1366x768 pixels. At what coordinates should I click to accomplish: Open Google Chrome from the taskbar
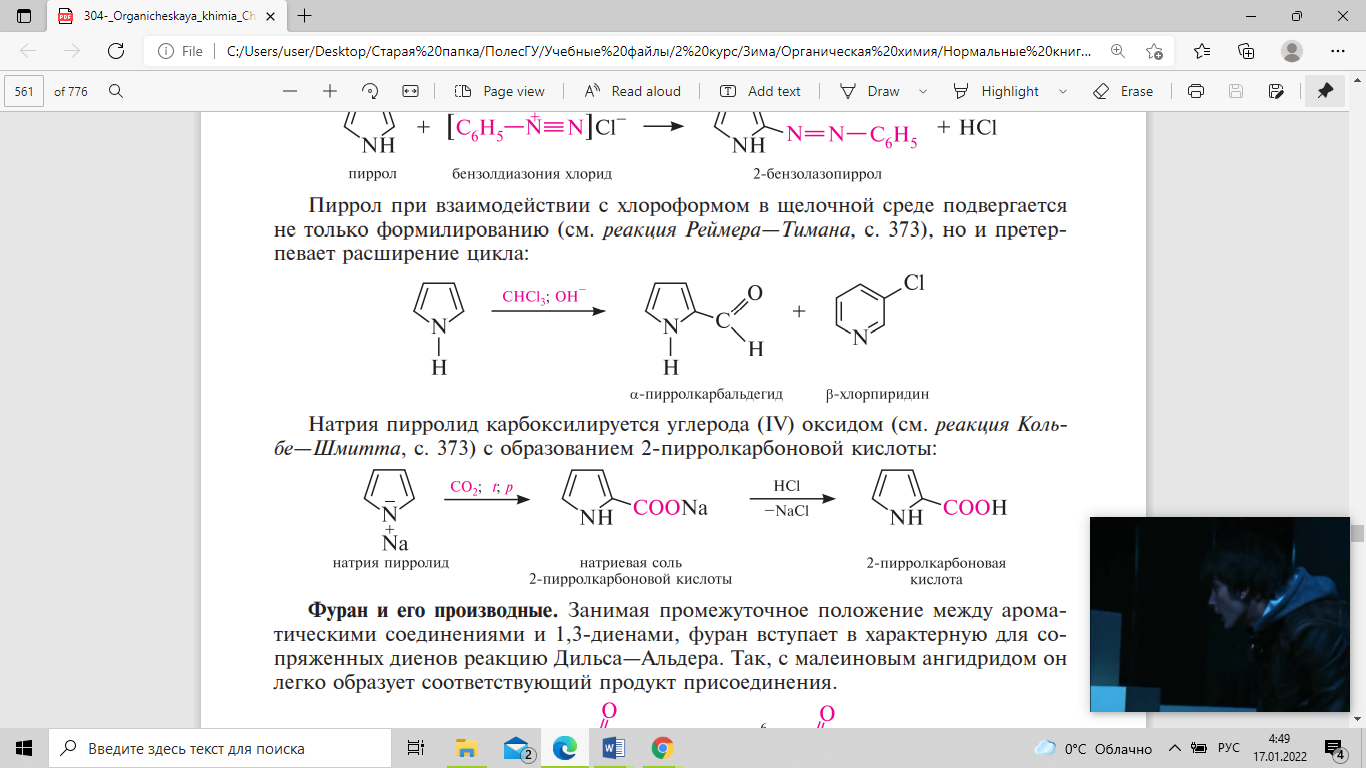coord(662,748)
